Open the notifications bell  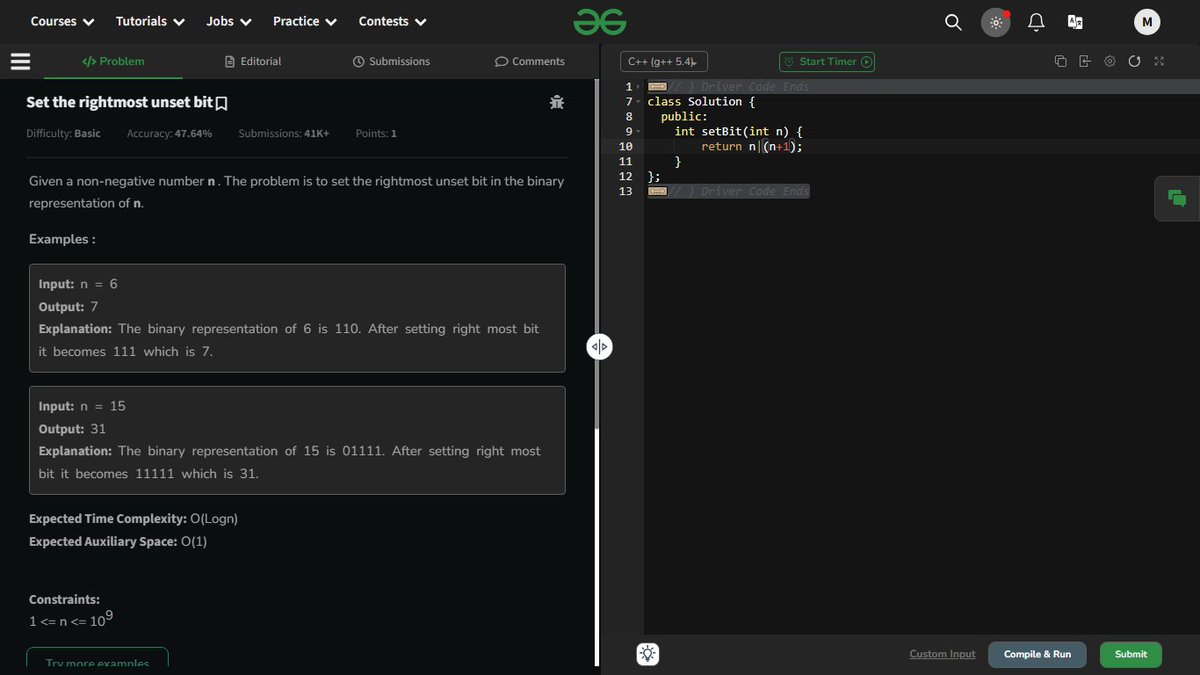pos(1037,22)
